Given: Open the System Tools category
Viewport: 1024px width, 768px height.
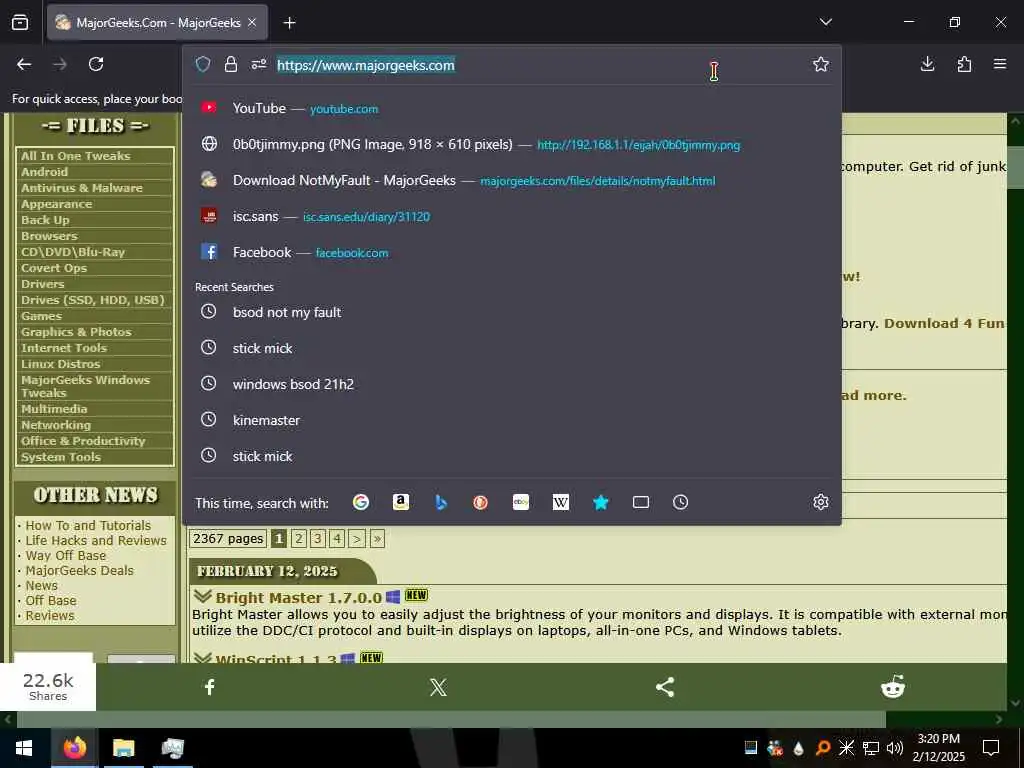Looking at the screenshot, I should (61, 457).
